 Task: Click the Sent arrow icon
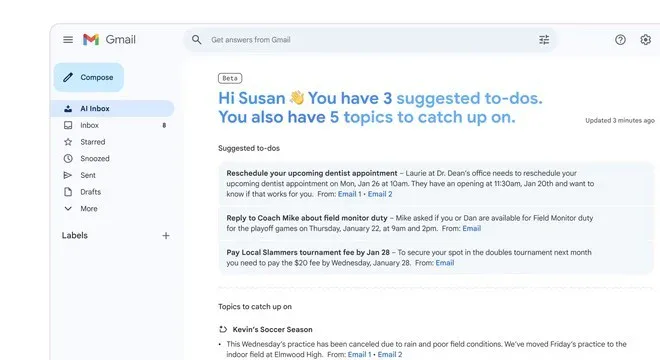[x=67, y=175]
